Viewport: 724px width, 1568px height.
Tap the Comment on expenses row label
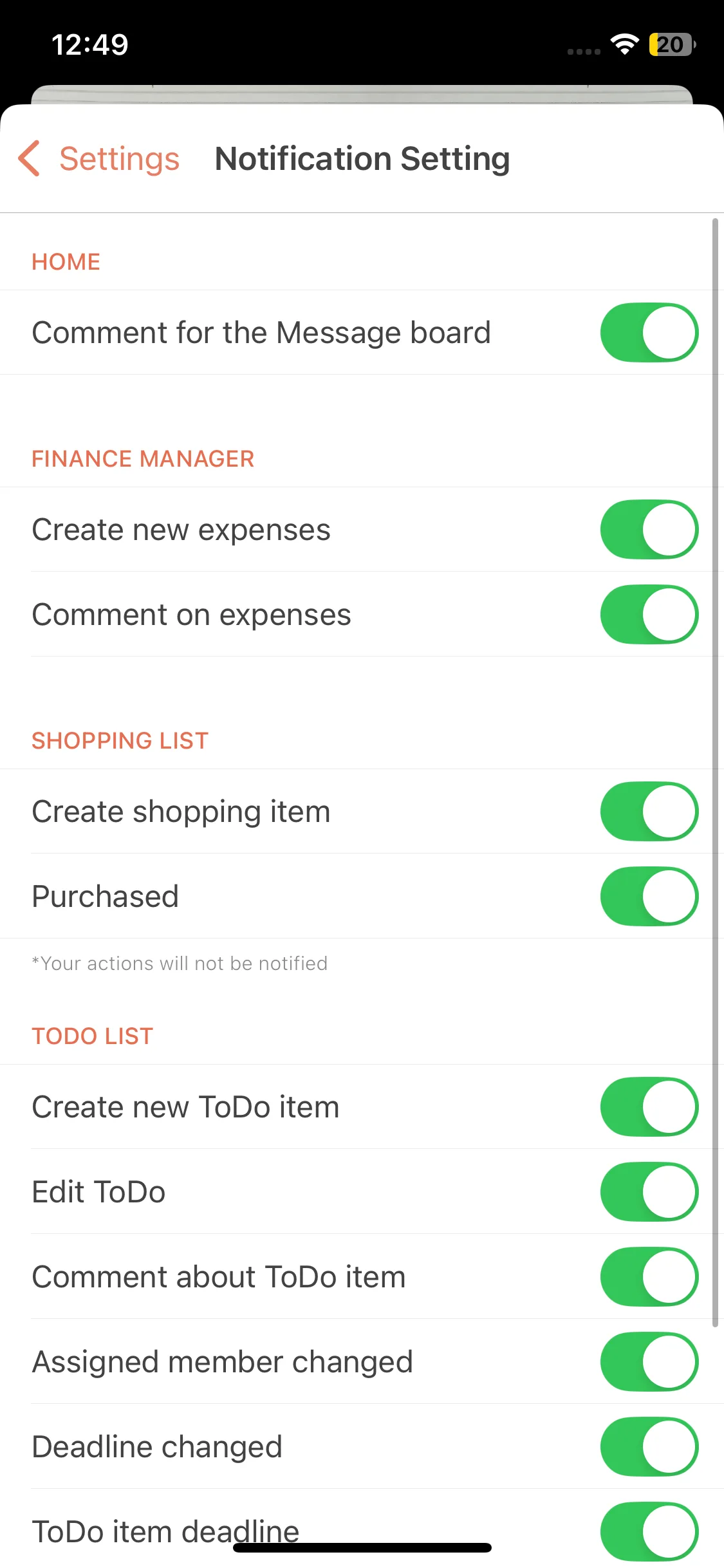(x=191, y=614)
